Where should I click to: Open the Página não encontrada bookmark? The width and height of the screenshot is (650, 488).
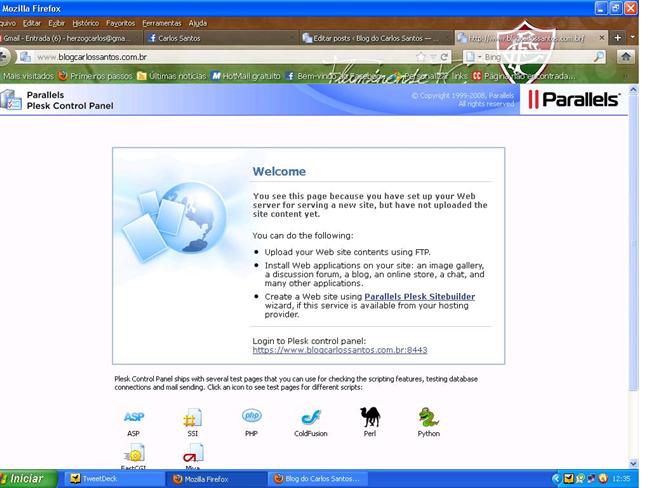pos(524,76)
